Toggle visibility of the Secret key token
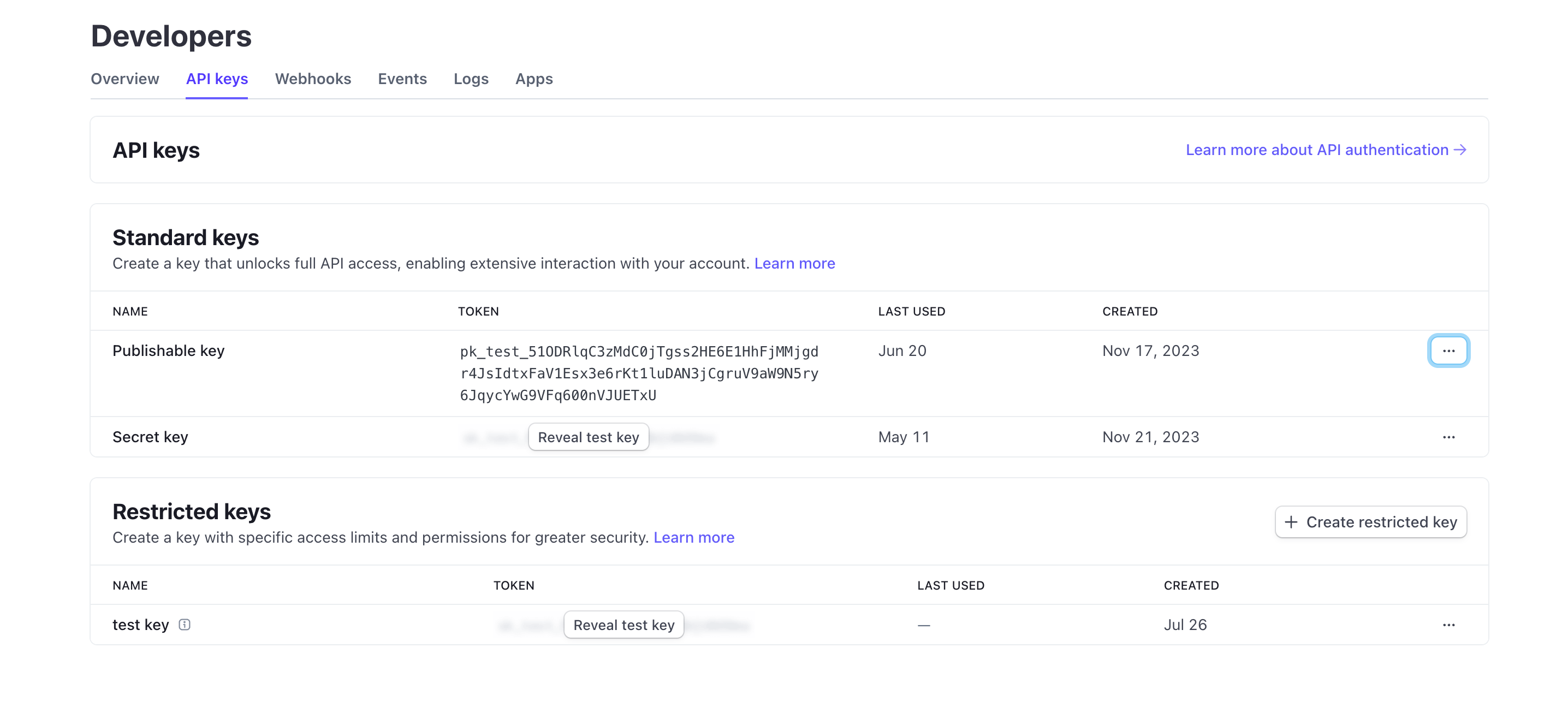 point(589,437)
